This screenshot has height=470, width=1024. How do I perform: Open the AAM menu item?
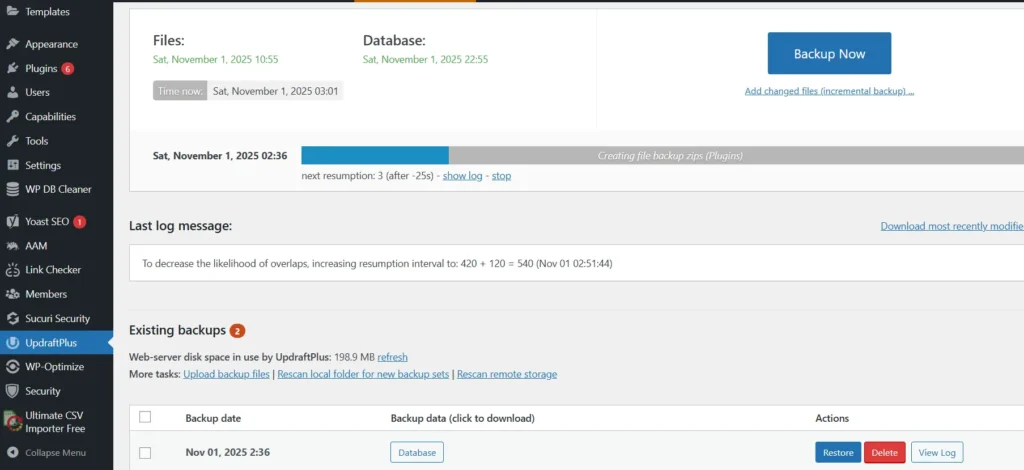(36, 246)
